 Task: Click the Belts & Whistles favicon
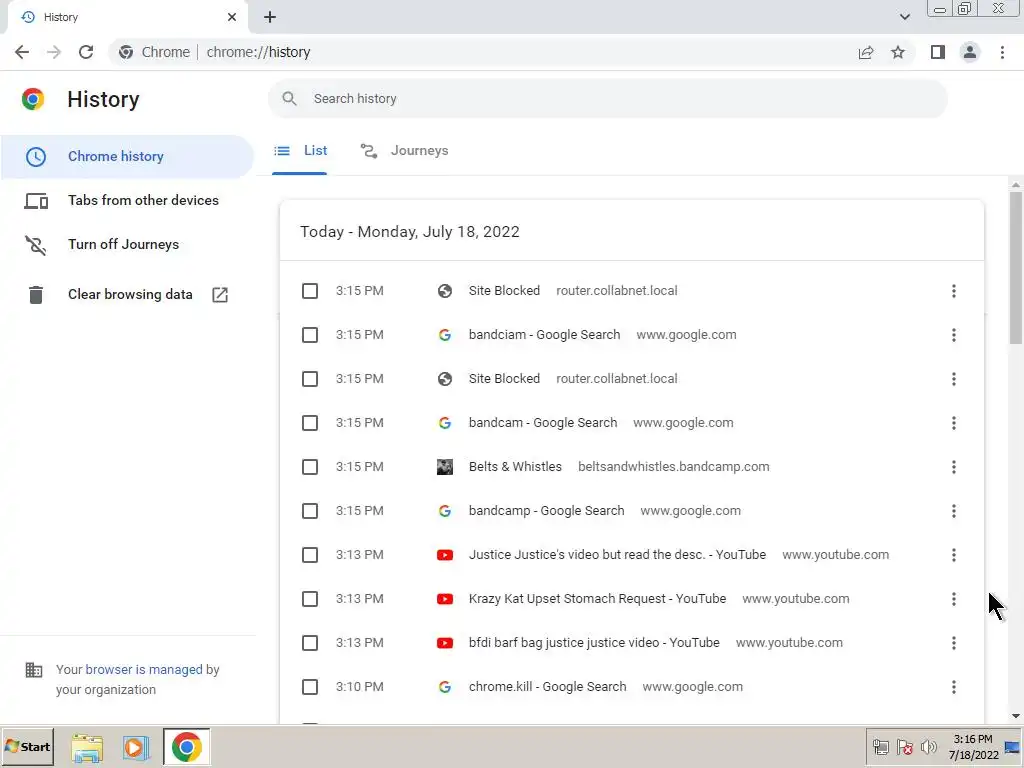[x=445, y=467]
